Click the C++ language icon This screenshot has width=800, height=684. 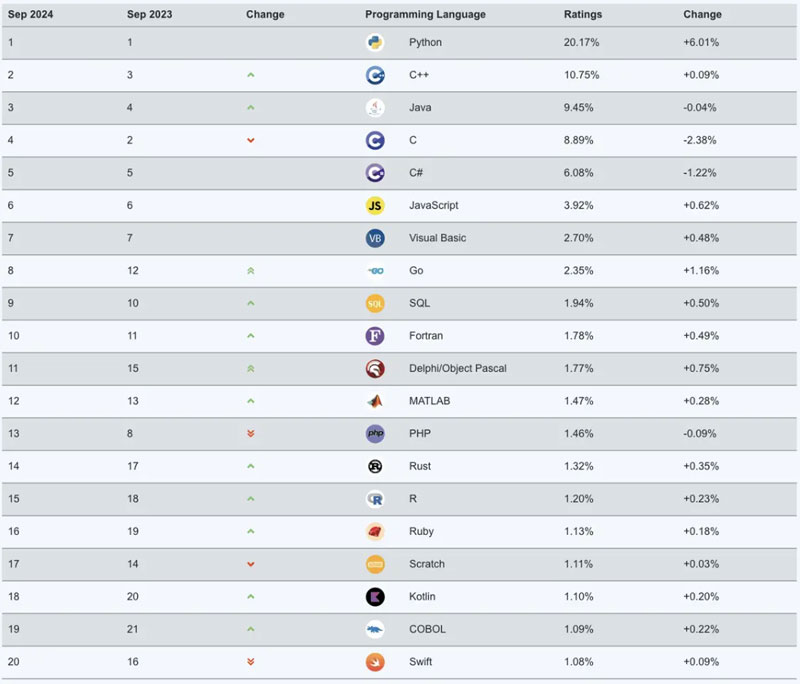(x=375, y=75)
